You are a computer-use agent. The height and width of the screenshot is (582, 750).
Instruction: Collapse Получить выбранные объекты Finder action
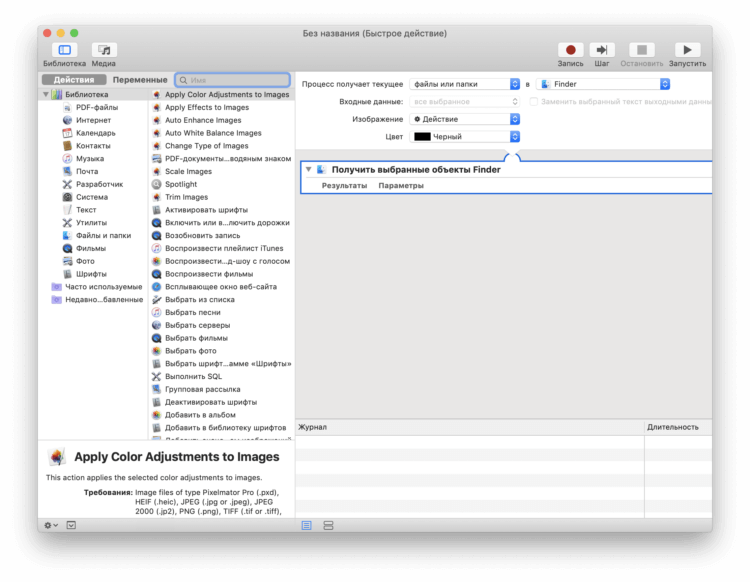pos(309,169)
